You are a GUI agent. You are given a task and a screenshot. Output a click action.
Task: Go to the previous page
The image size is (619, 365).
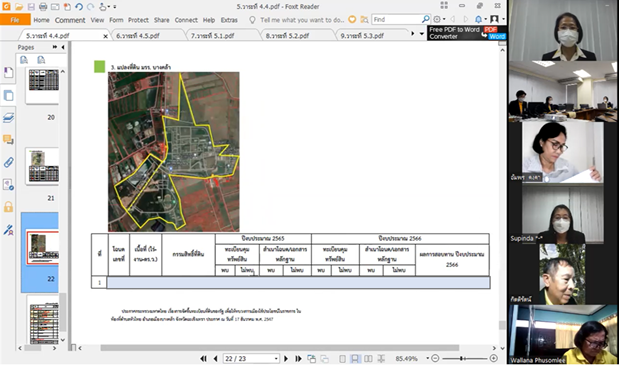tap(215, 358)
